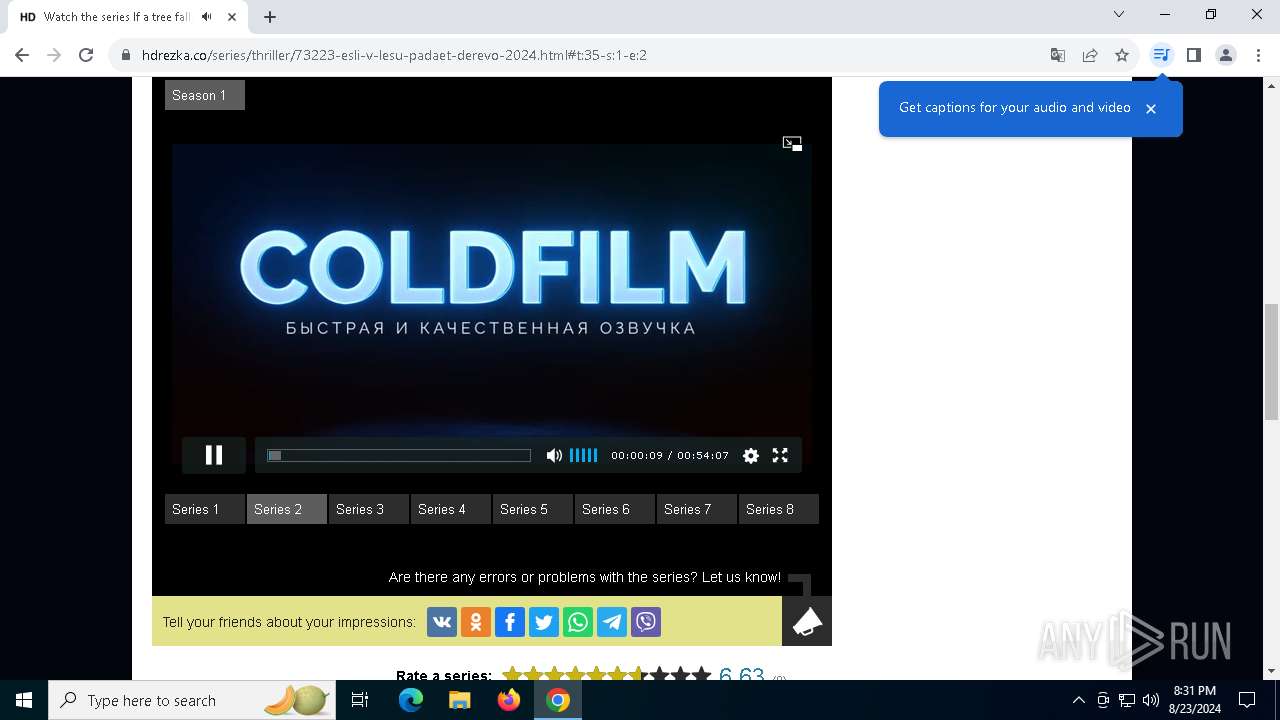Click 'Are there any errors' report text
Image resolution: width=1280 pixels, height=720 pixels.
point(585,577)
